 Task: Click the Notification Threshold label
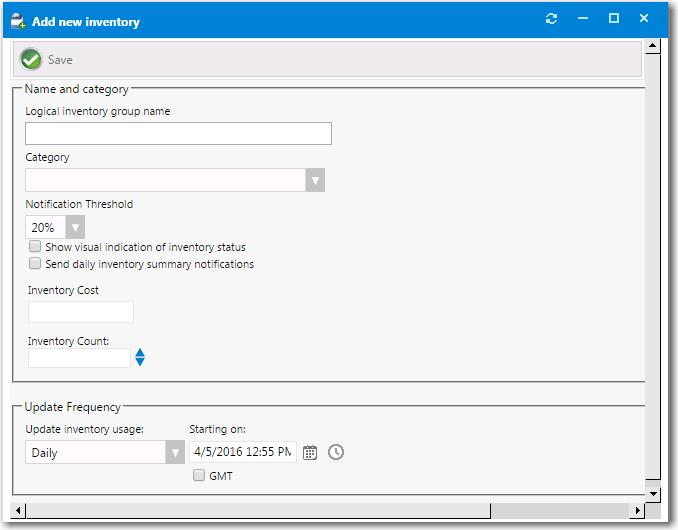[79, 204]
